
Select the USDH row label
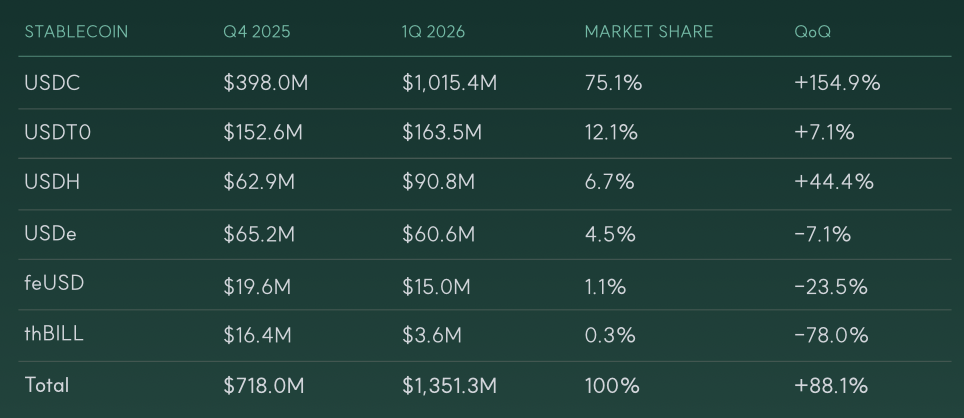(52, 183)
